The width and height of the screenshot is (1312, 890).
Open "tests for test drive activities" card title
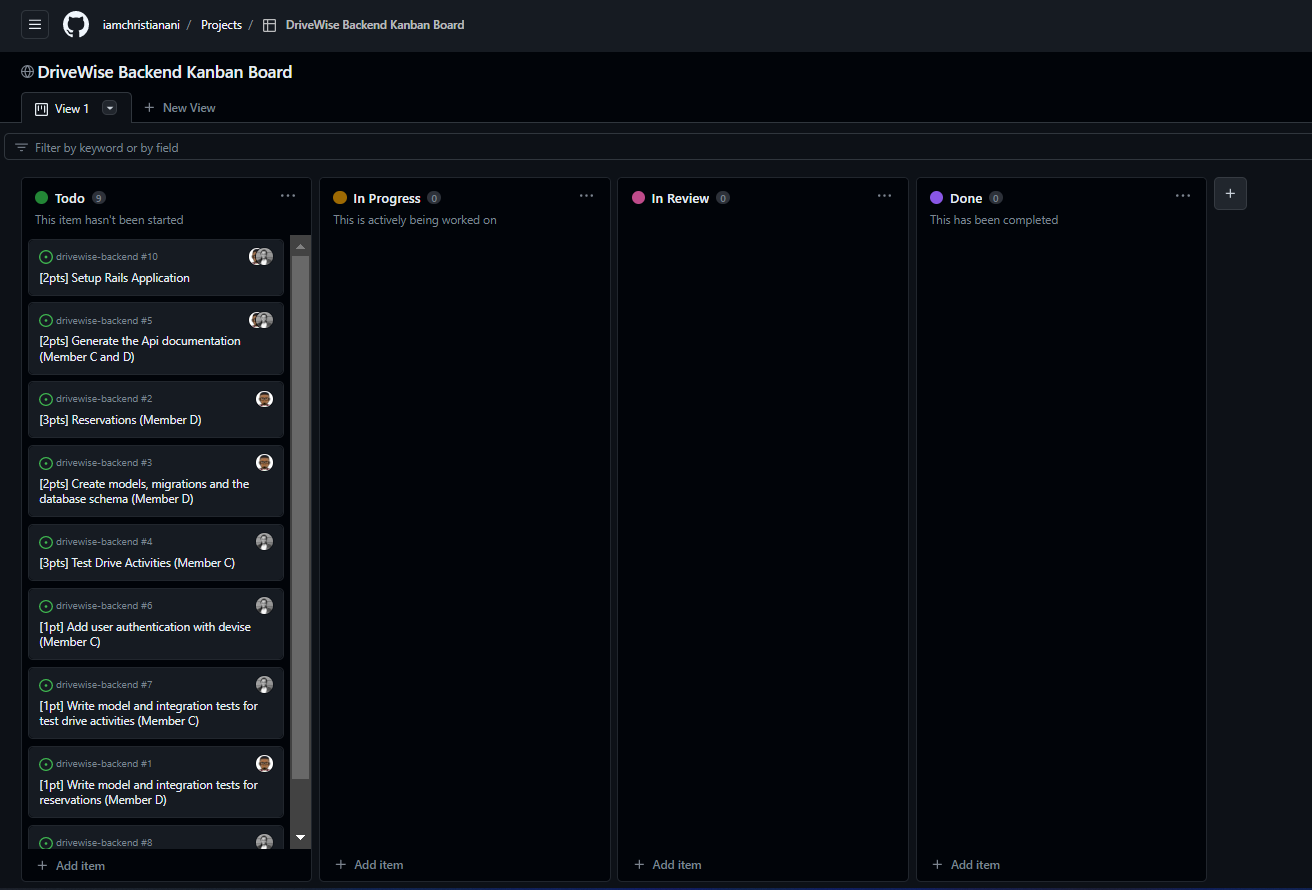point(148,713)
